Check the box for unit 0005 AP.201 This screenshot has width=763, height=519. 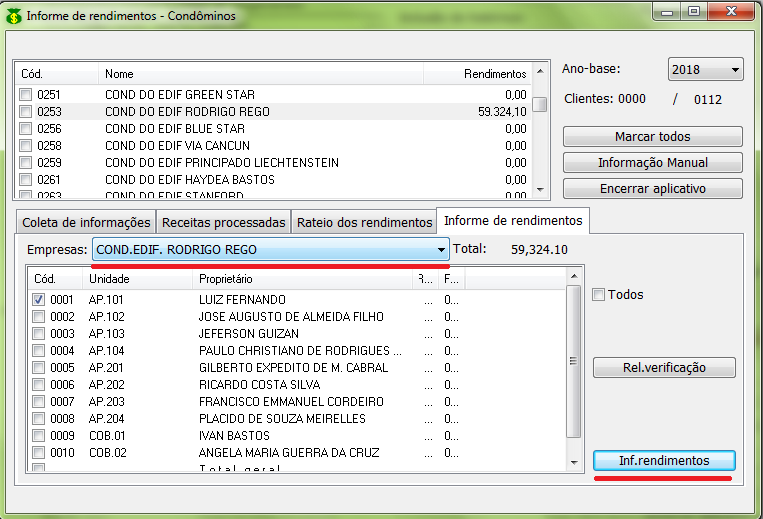click(x=39, y=367)
